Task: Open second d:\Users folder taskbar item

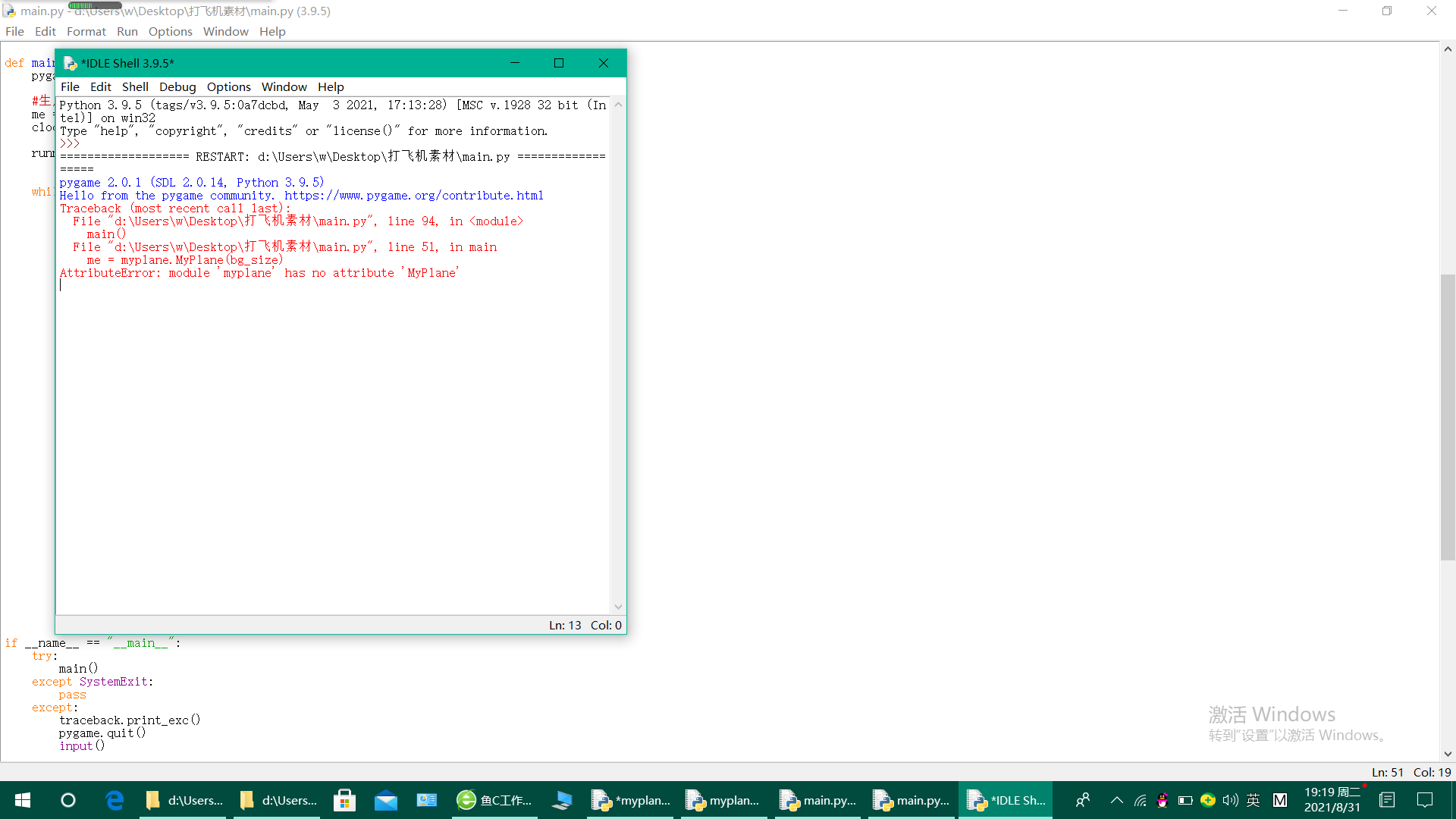Action: [278, 800]
